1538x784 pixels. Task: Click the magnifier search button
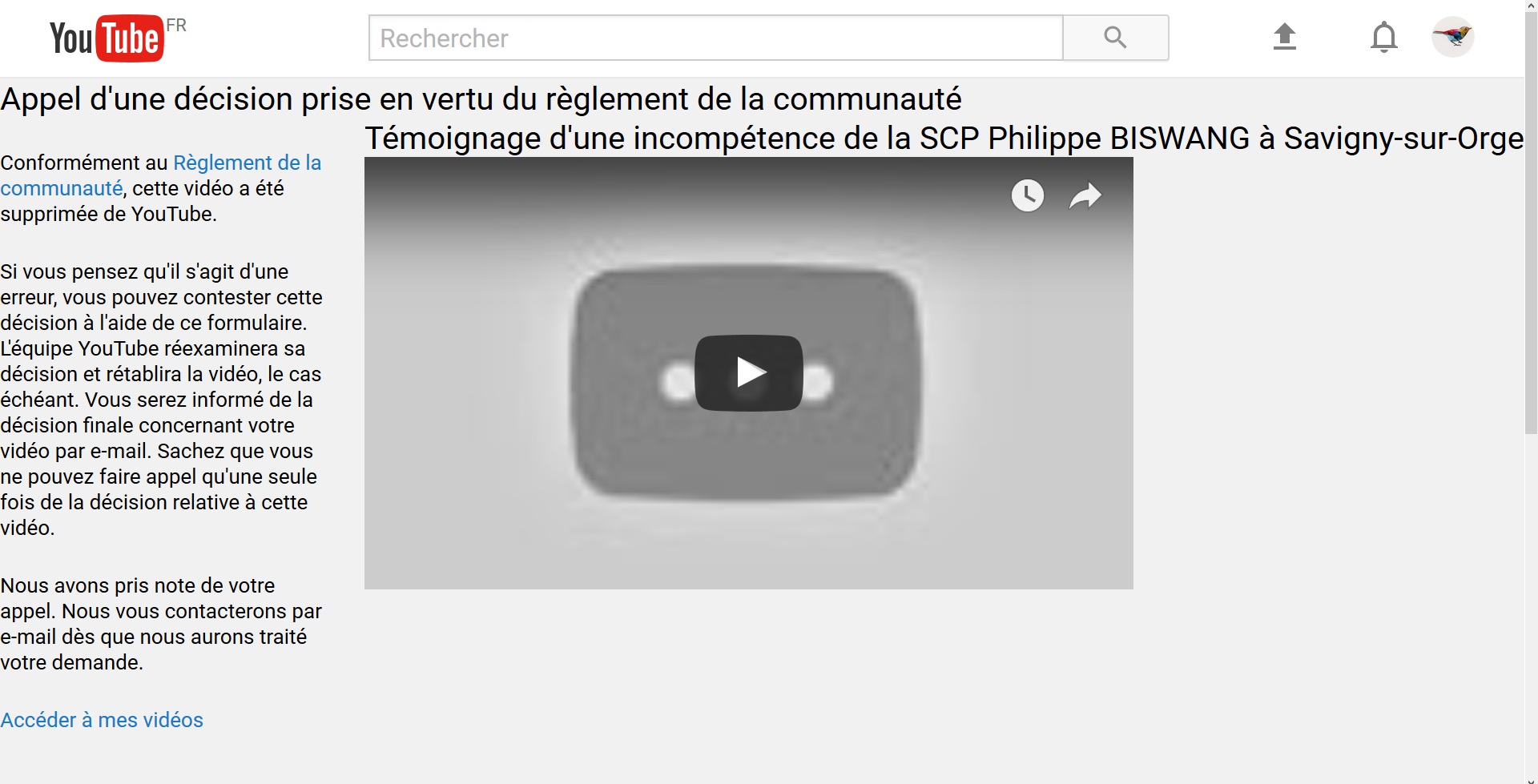coord(1115,38)
